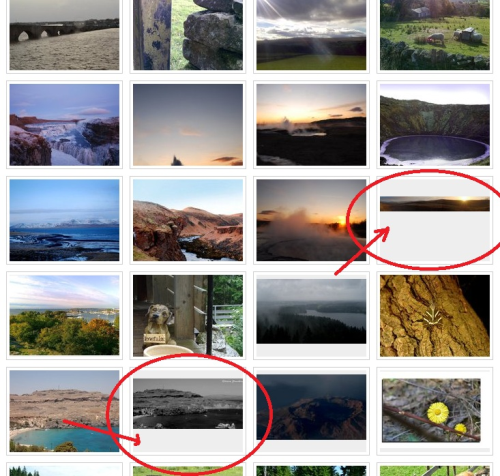Open the blue sea with snowy mountains photo

[64, 220]
